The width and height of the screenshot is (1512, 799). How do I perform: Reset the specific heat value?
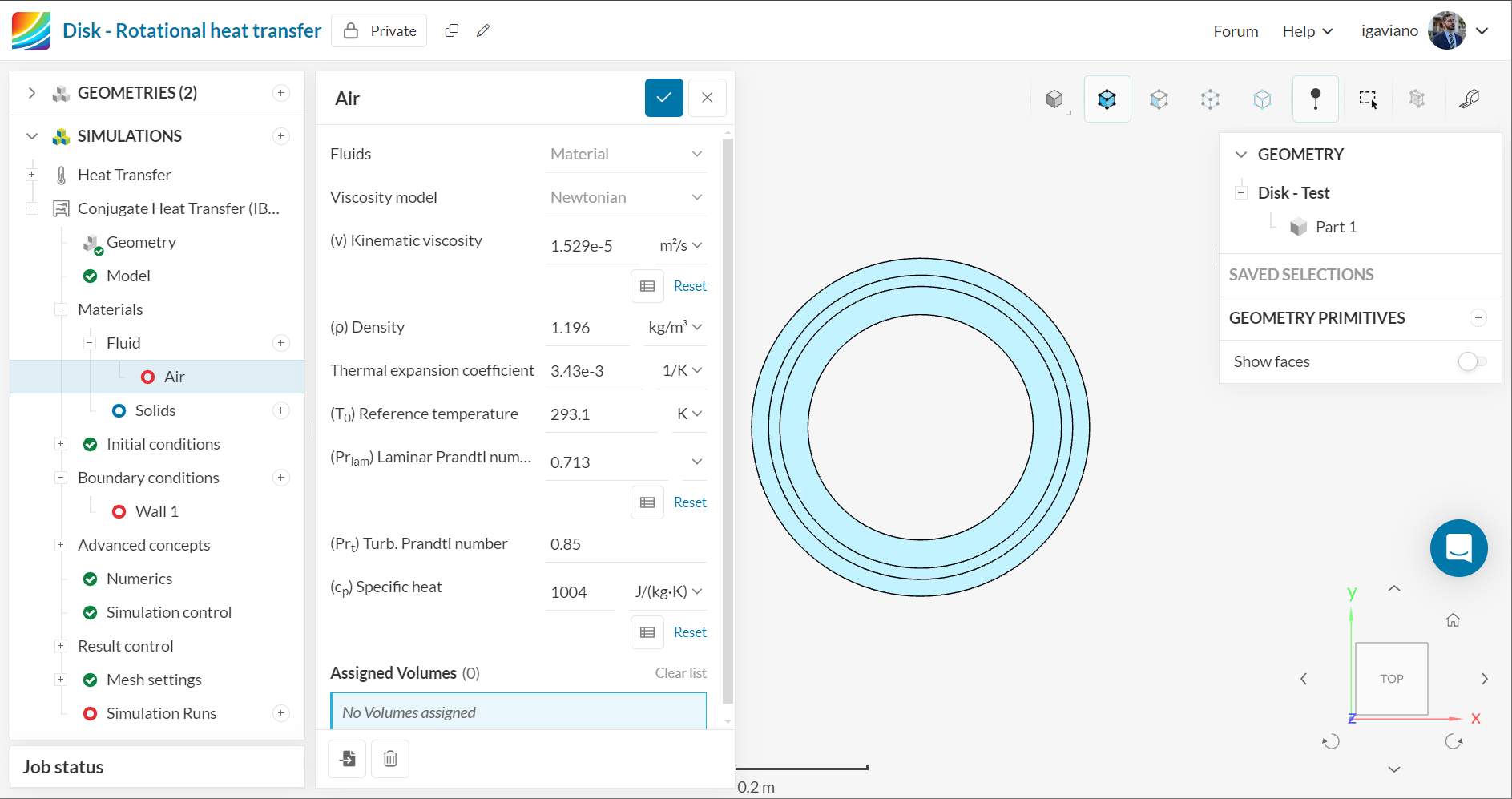tap(689, 632)
